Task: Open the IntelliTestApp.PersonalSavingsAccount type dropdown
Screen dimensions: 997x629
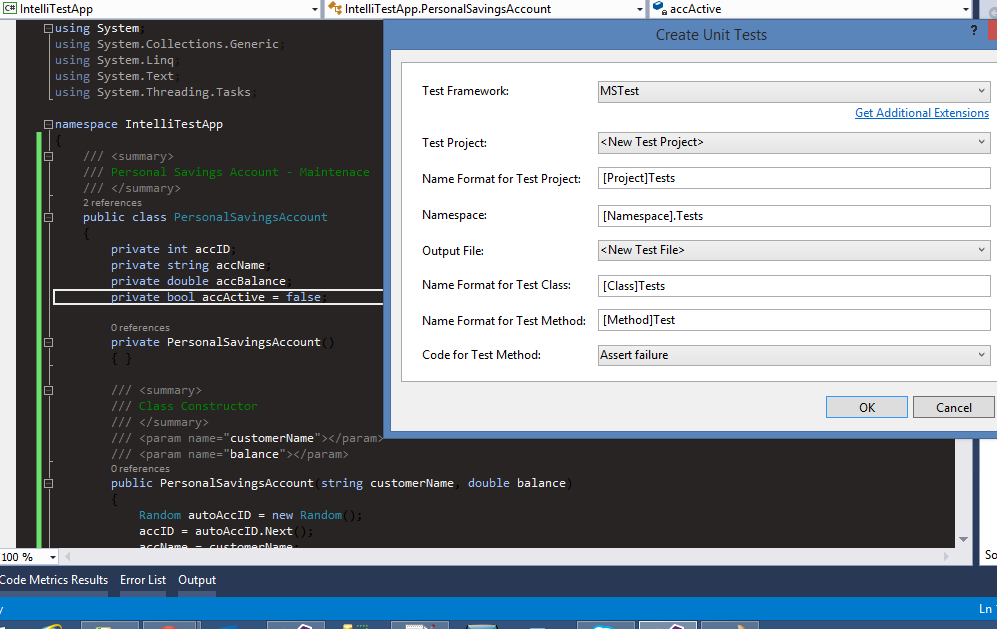Action: tap(640, 9)
